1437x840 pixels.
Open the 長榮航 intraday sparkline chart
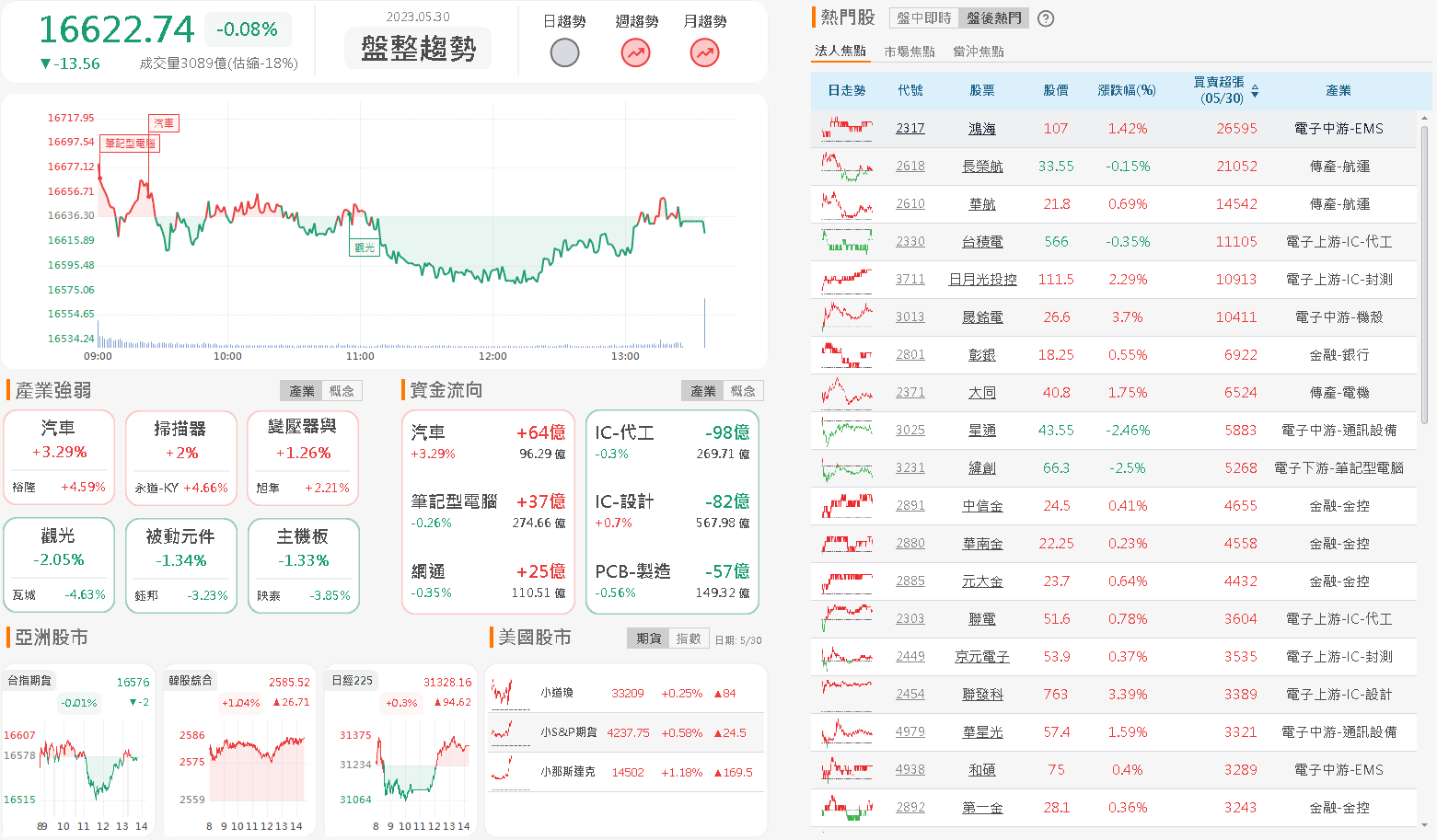[847, 166]
